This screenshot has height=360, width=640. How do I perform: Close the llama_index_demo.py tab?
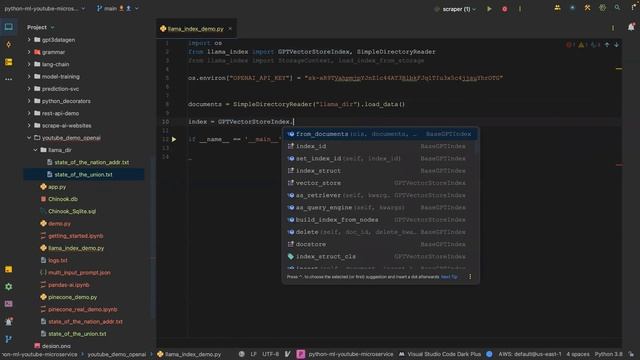[230, 29]
